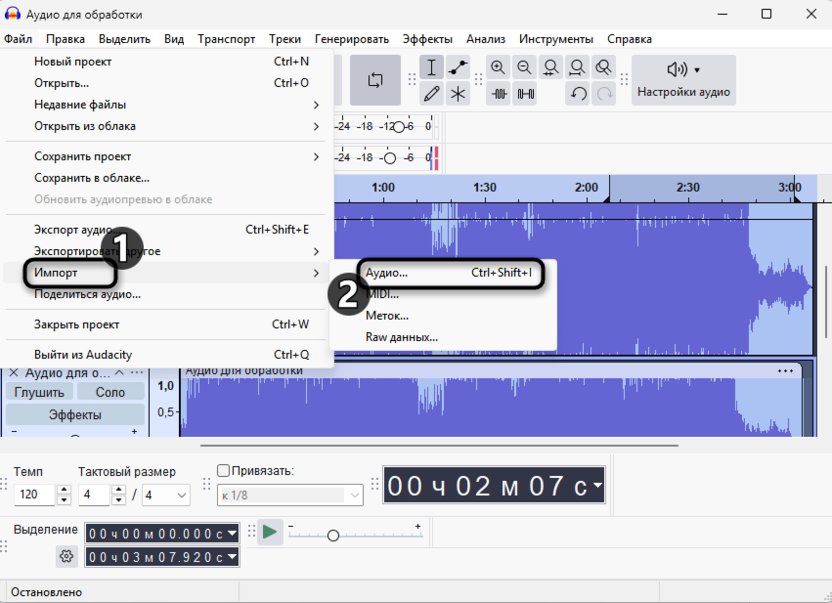This screenshot has width=832, height=603.
Task: Select the Draw pencil tool
Action: 432,94
